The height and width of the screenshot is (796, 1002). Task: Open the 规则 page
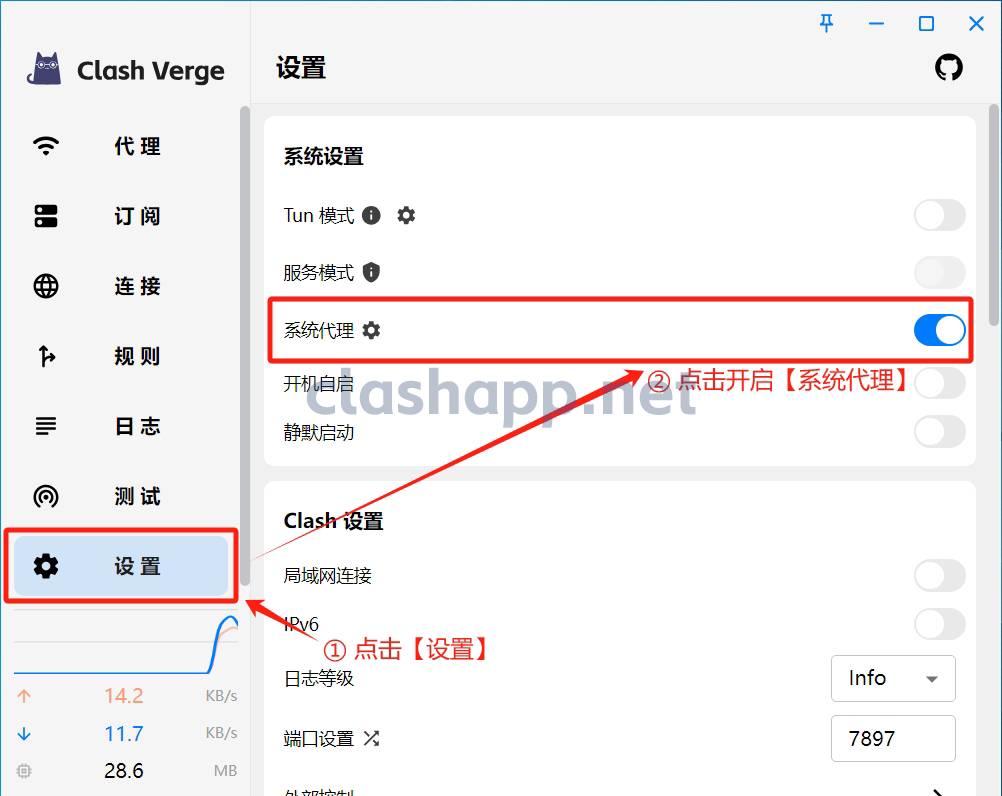coord(121,356)
